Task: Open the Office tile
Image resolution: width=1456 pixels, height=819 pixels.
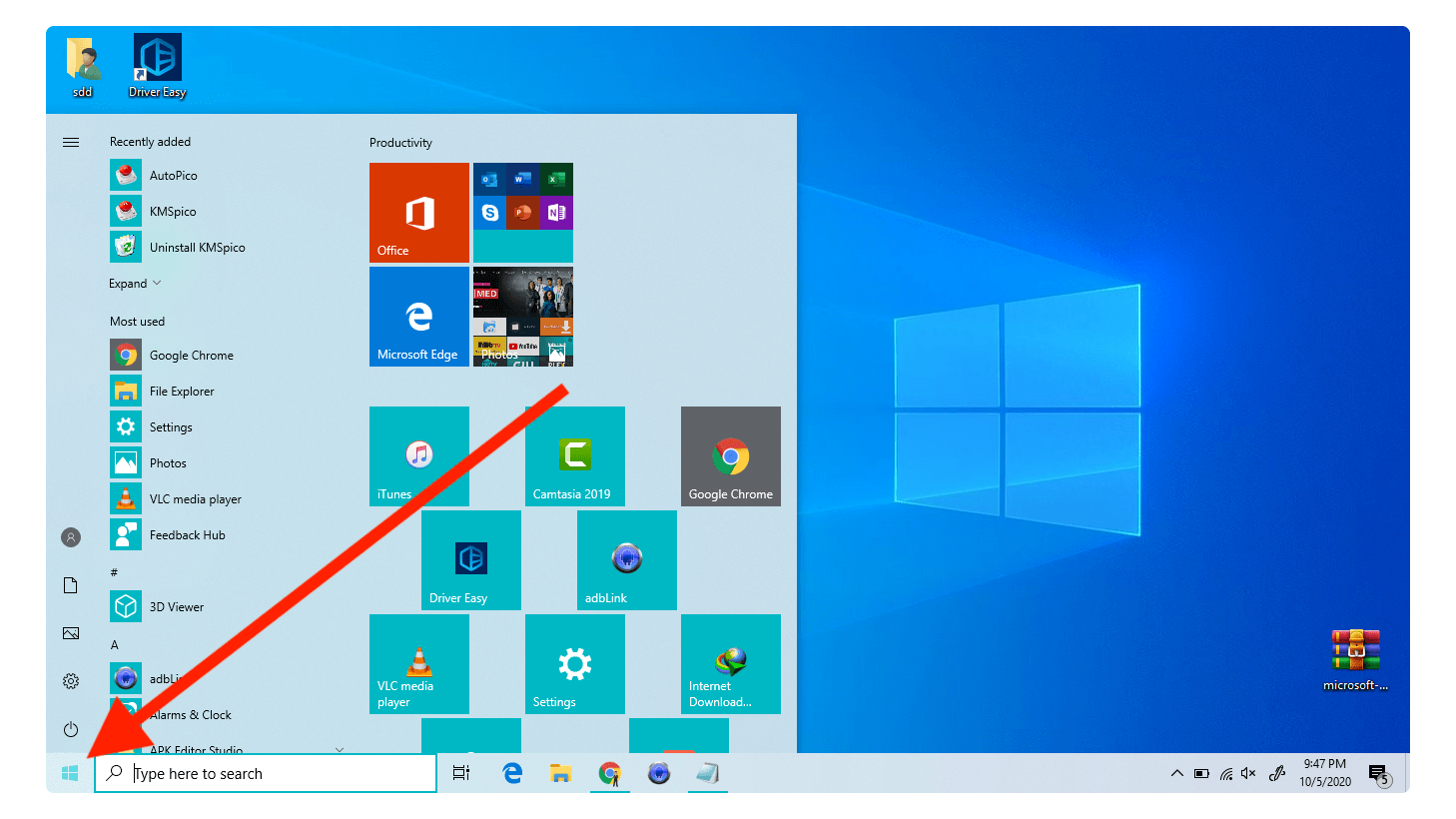Action: [419, 213]
